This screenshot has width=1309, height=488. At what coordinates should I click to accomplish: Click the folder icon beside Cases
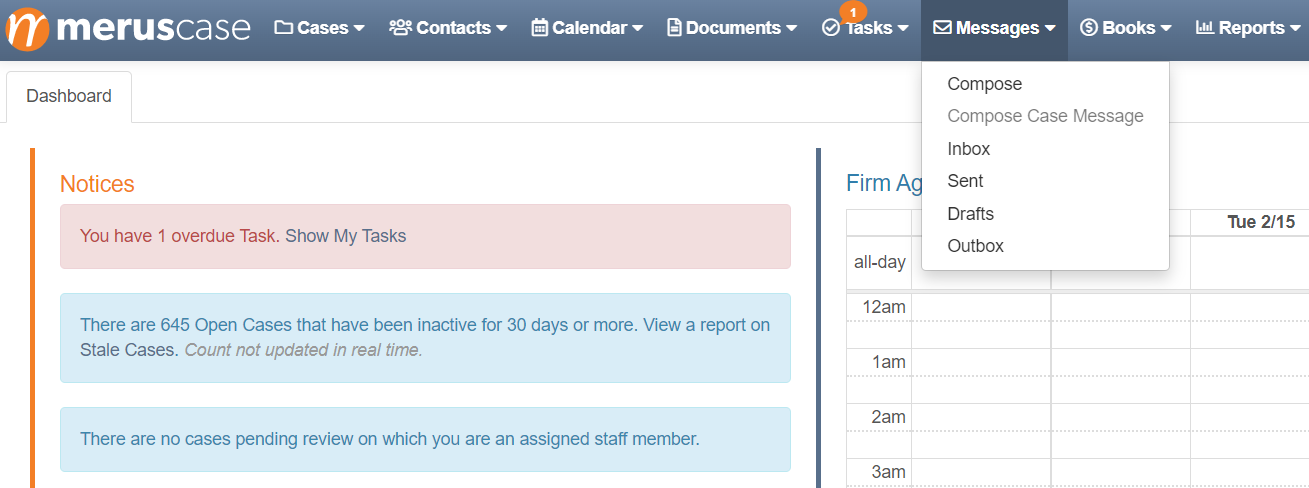(284, 28)
